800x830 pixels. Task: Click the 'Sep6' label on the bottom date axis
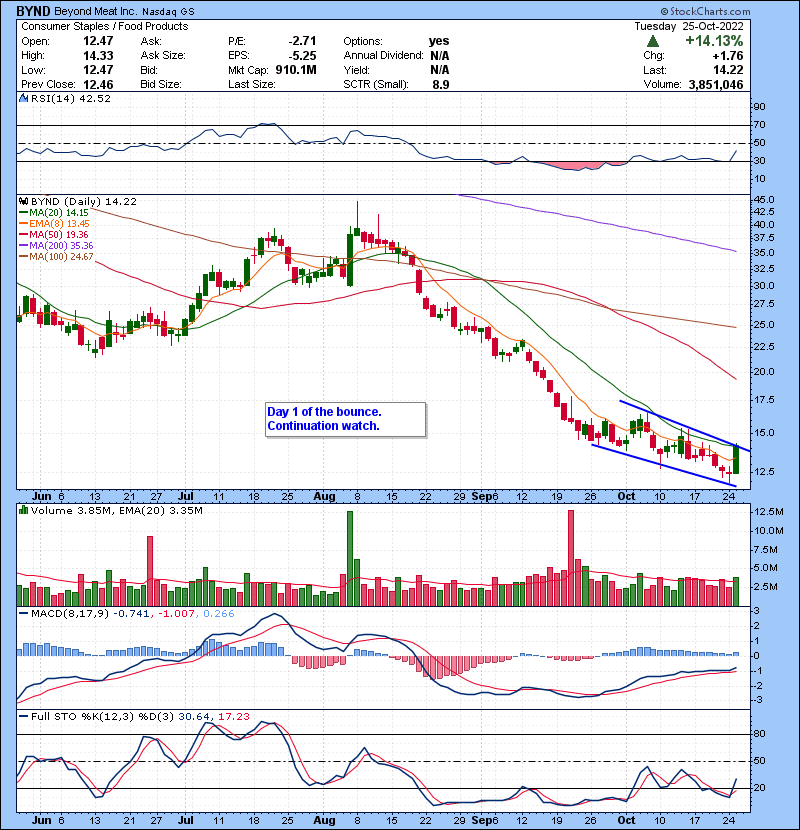pyautogui.click(x=485, y=820)
